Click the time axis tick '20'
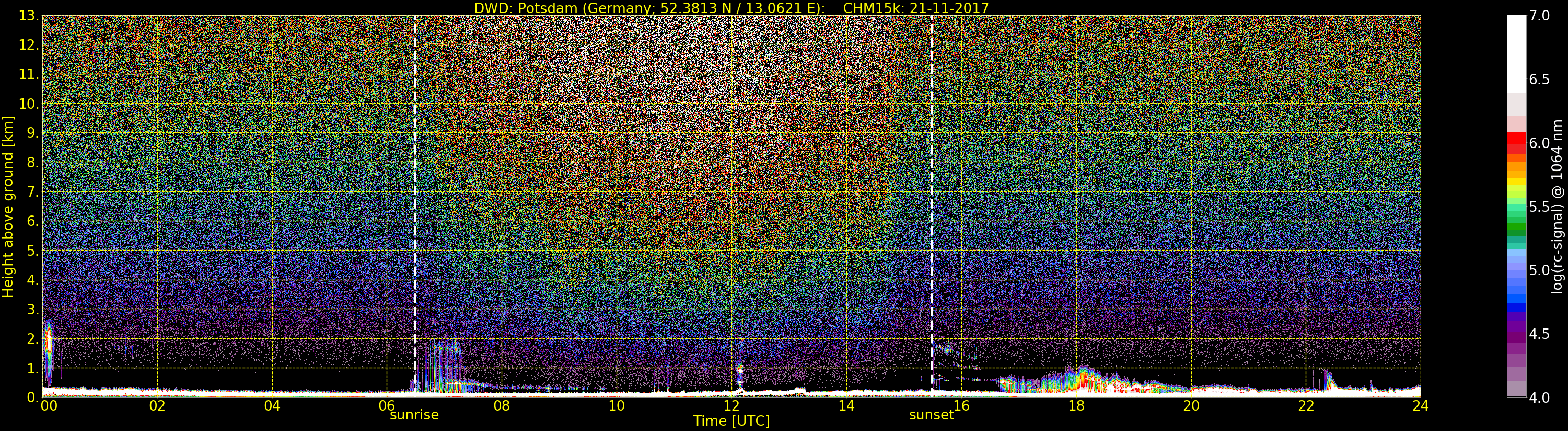The width and height of the screenshot is (1568, 431). 1191,406
